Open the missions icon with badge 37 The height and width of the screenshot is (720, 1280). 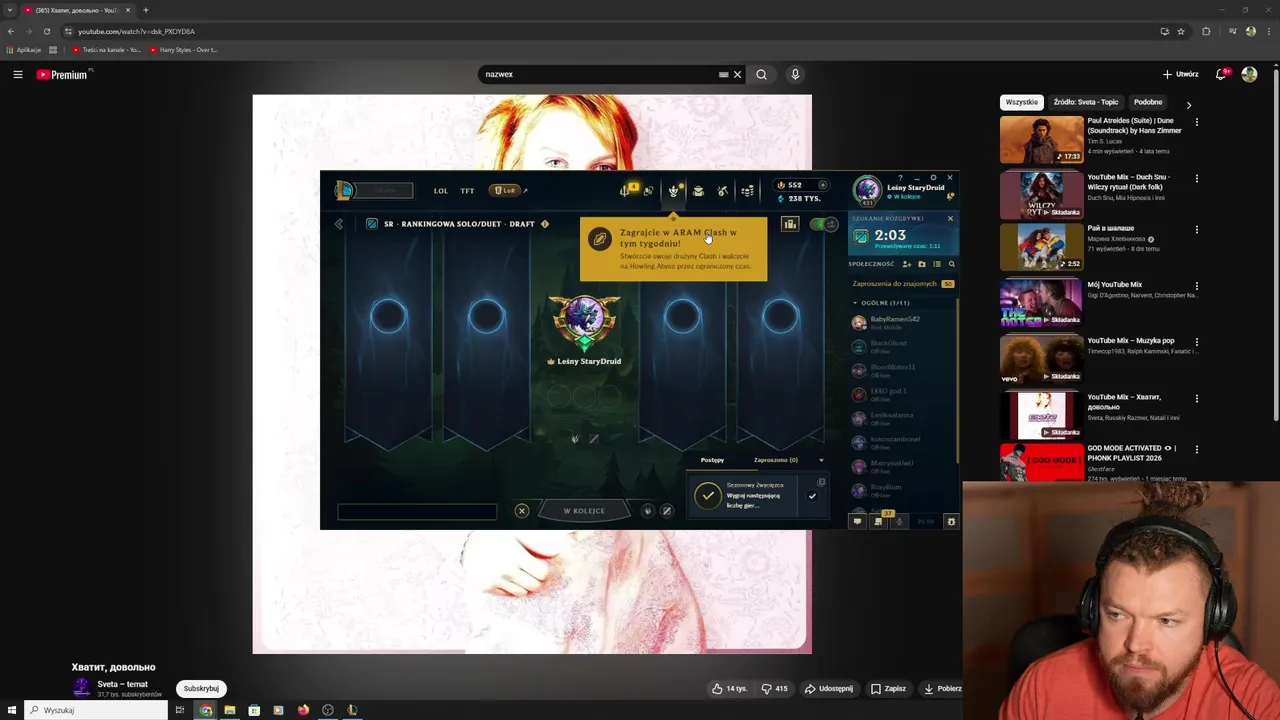(879, 521)
